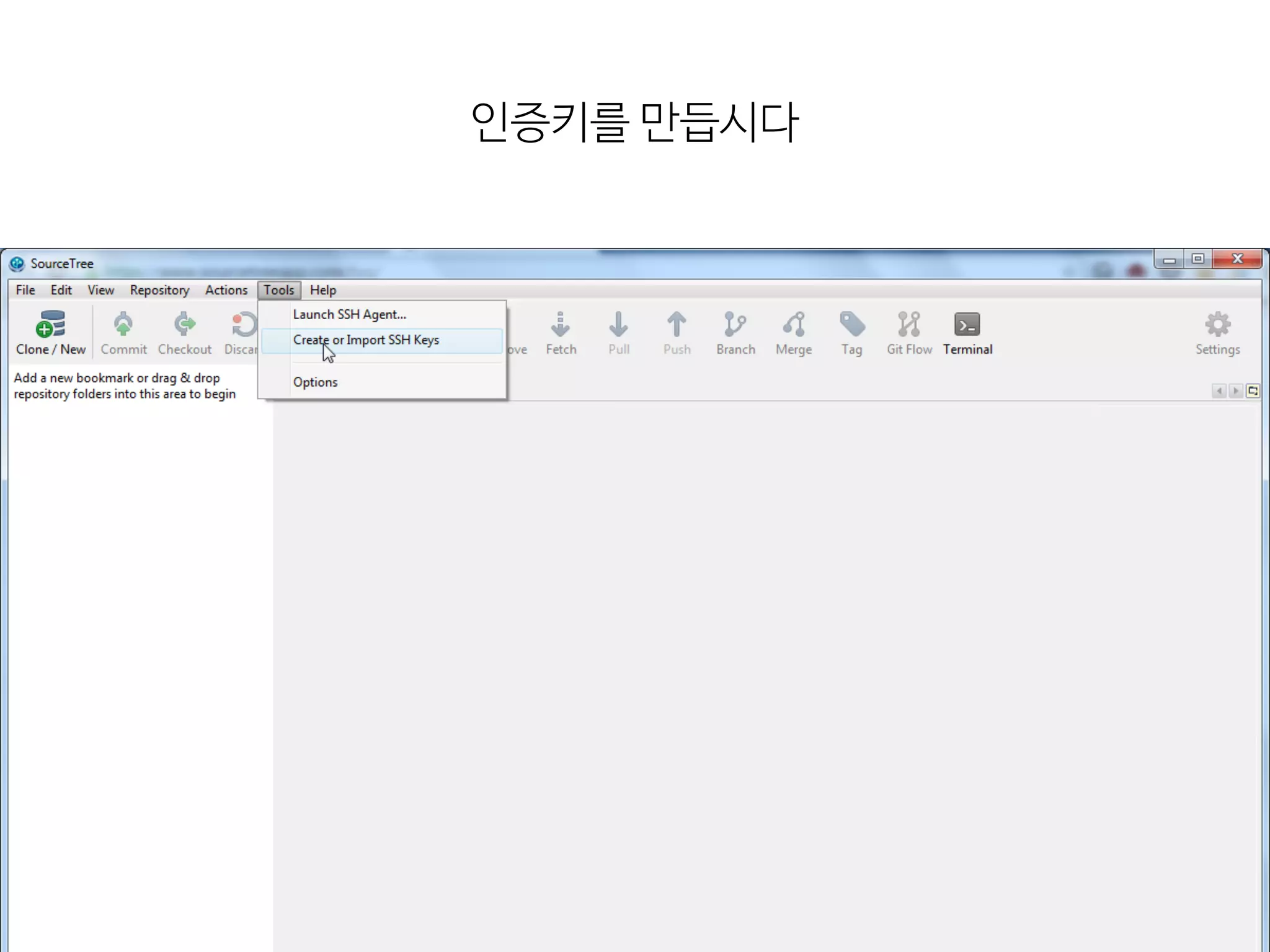Select Launch SSH Agent... menu entry
This screenshot has width=1270, height=952.
coord(382,315)
